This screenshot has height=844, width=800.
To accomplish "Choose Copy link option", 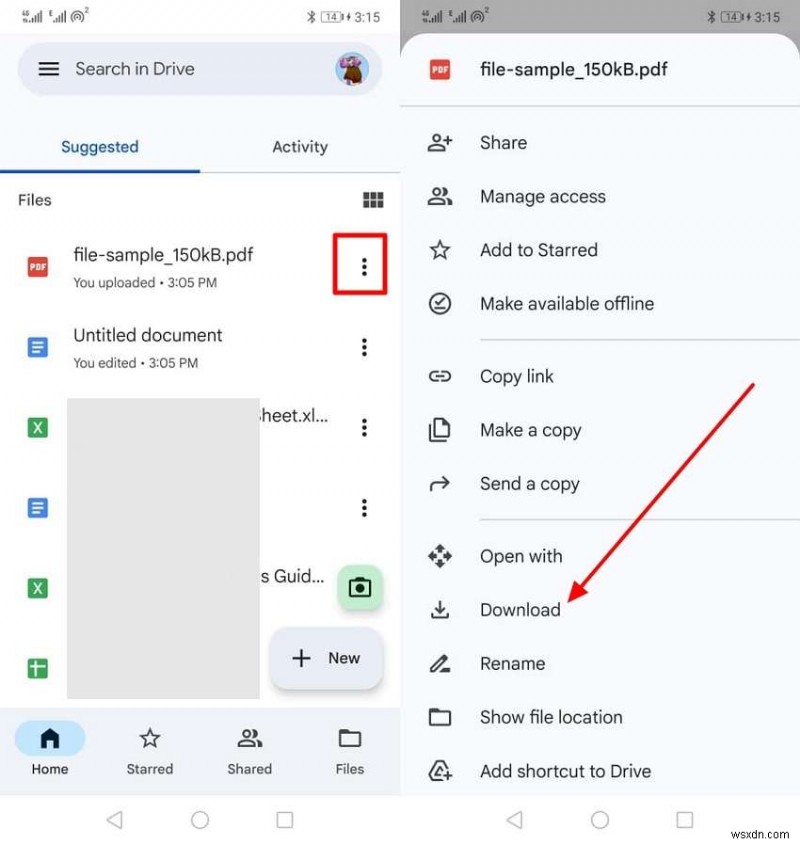I will click(x=600, y=376).
